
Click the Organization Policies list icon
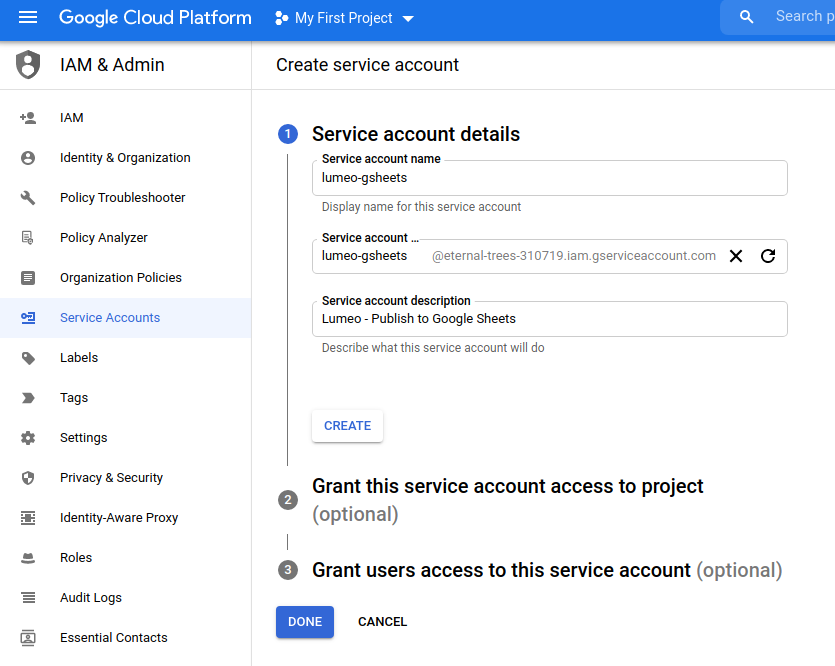pos(28,277)
